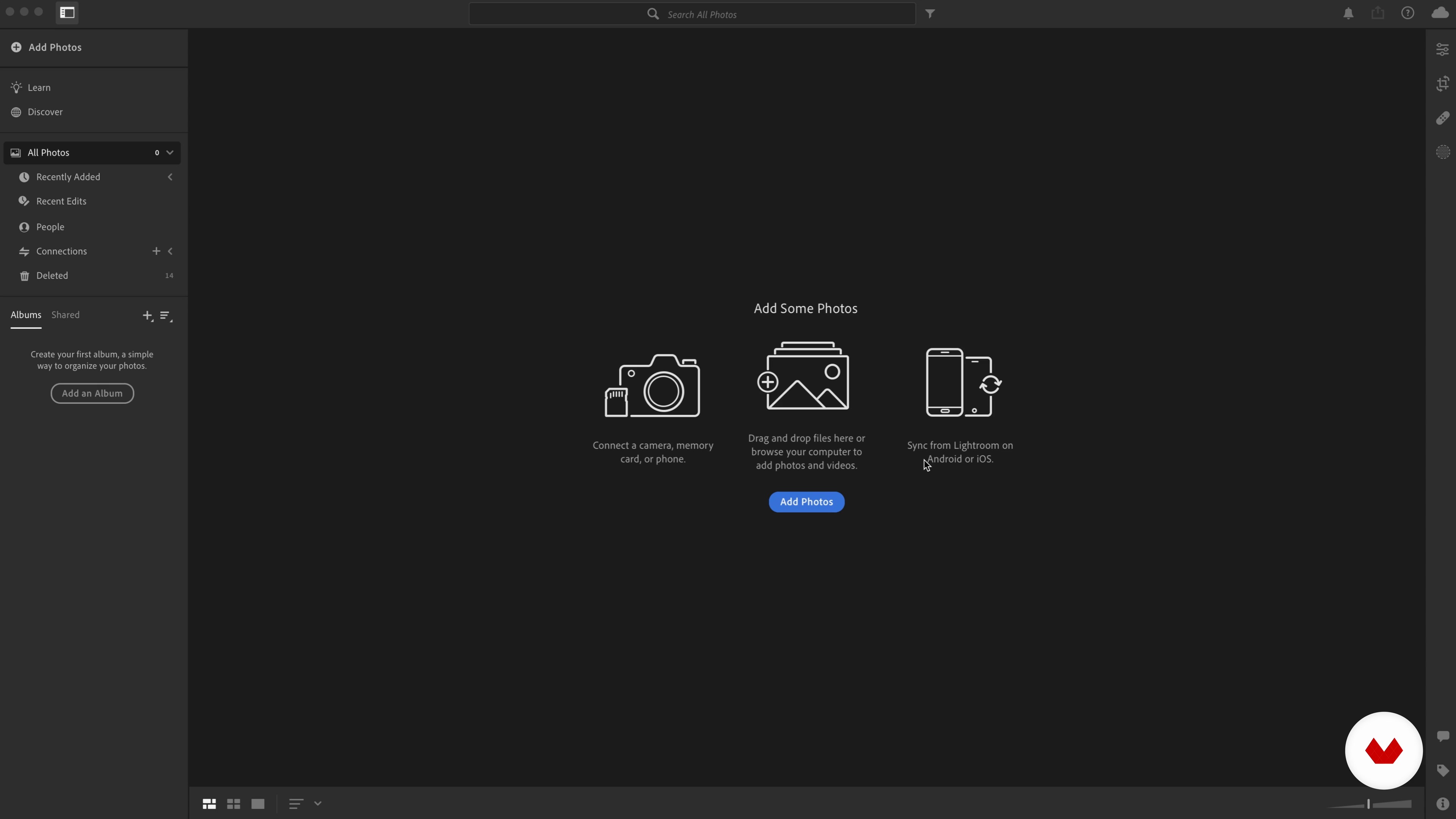Open the Info panel icon
This screenshot has width=1456, height=819.
click(1442, 804)
